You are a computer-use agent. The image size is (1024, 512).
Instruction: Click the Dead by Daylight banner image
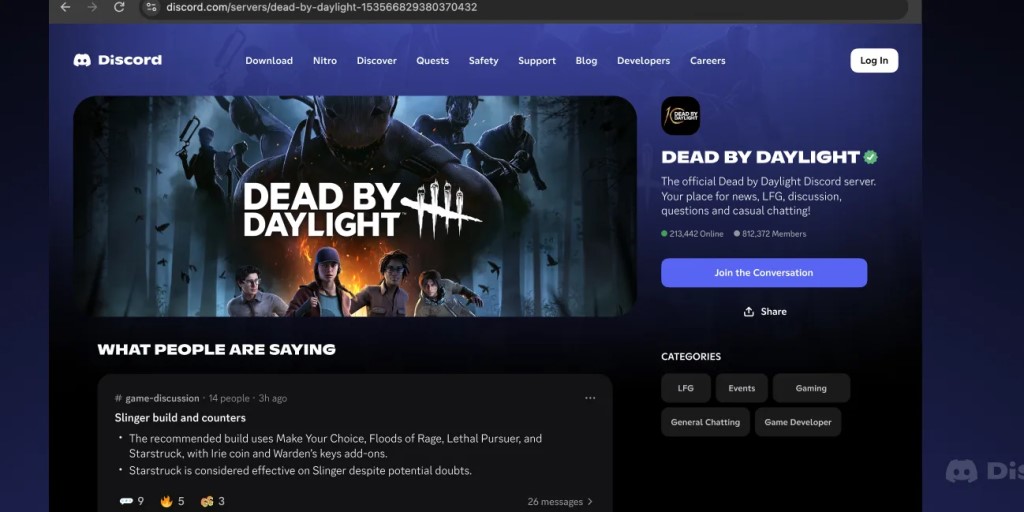pos(355,206)
